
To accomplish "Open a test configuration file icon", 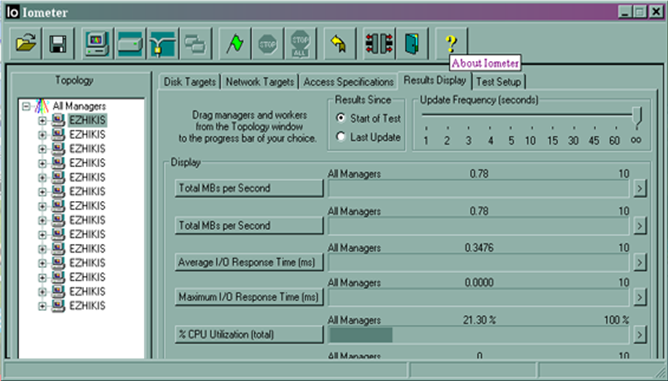I will pos(26,43).
